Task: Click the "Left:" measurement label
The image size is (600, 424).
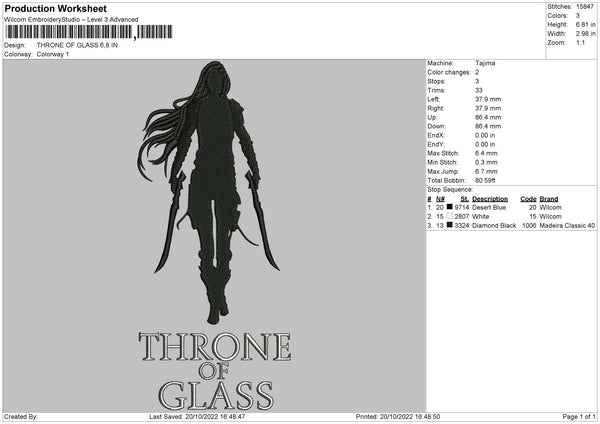Action: (434, 99)
